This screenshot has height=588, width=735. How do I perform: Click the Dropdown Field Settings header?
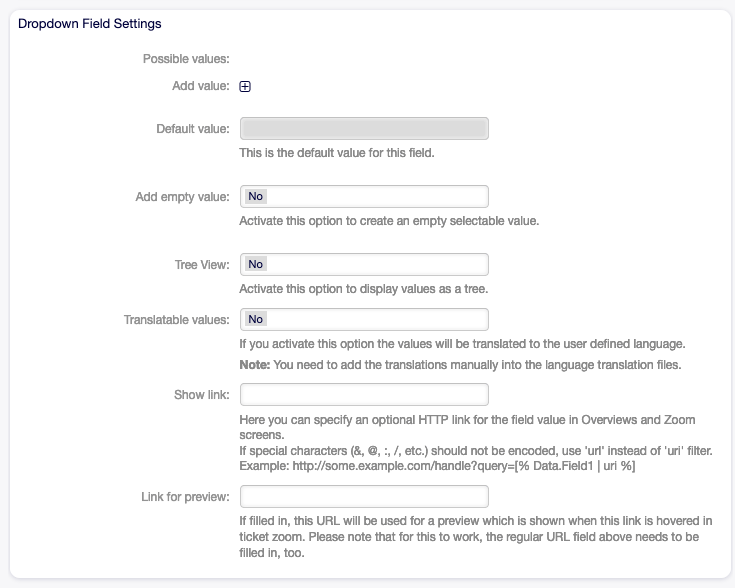coord(90,23)
